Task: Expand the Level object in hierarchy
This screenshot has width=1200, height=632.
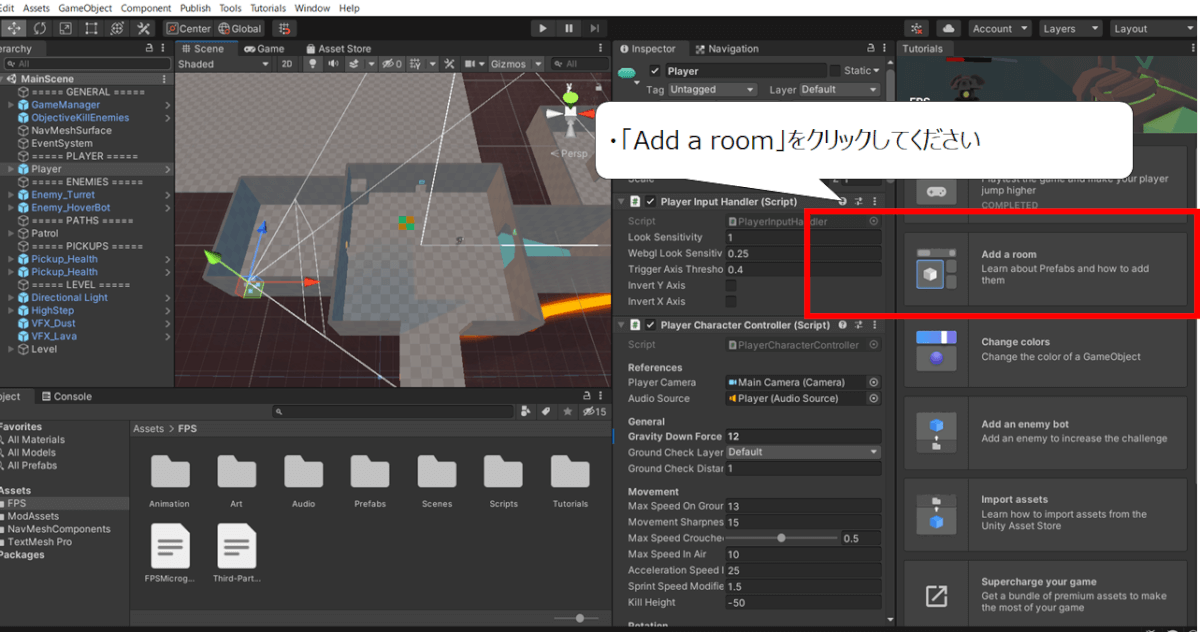Action: click(x=10, y=350)
